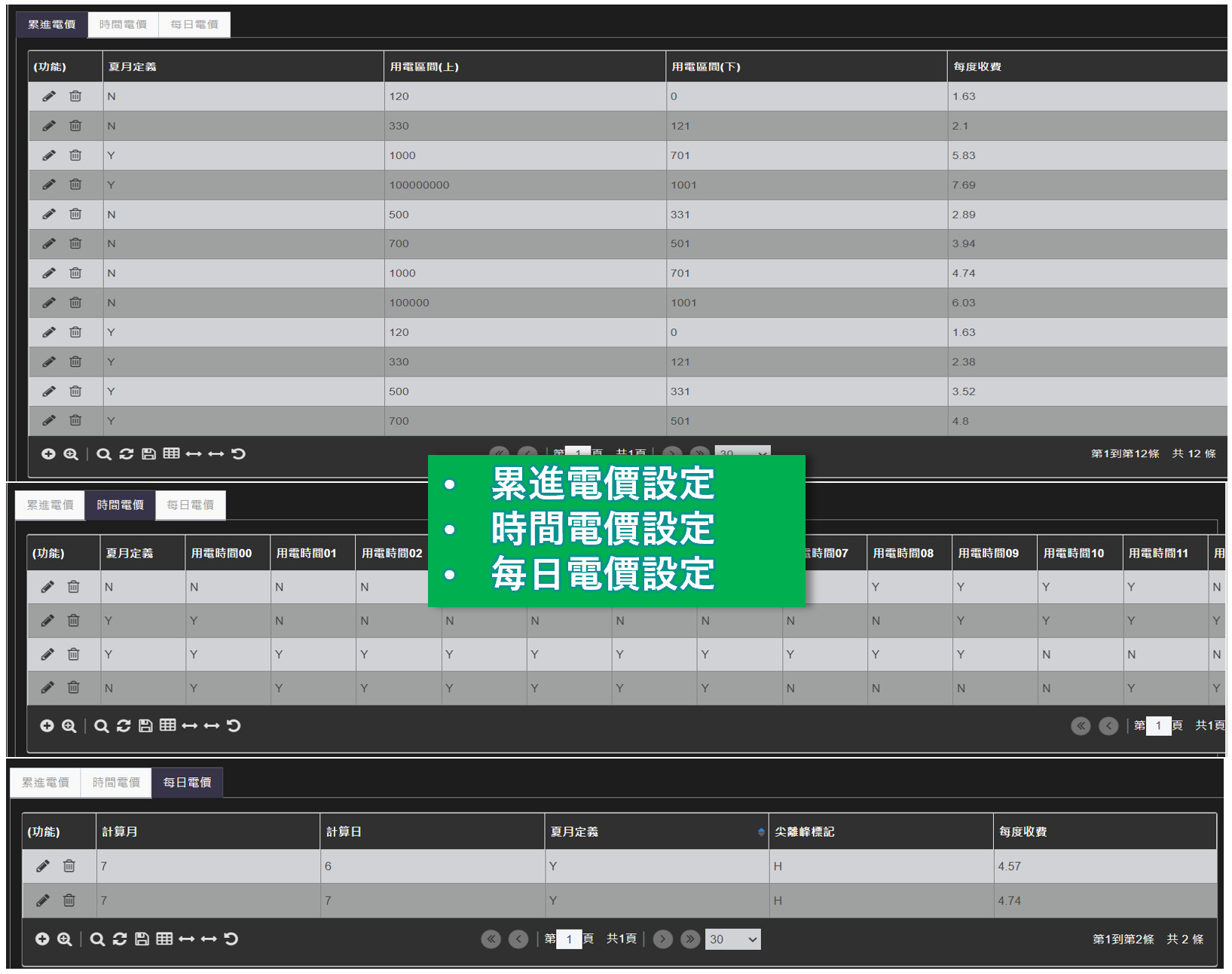Viewport: 1232px width, 974px height.
Task: Edit the progressive-rate row with fee 3.94
Action: pyautogui.click(x=49, y=243)
